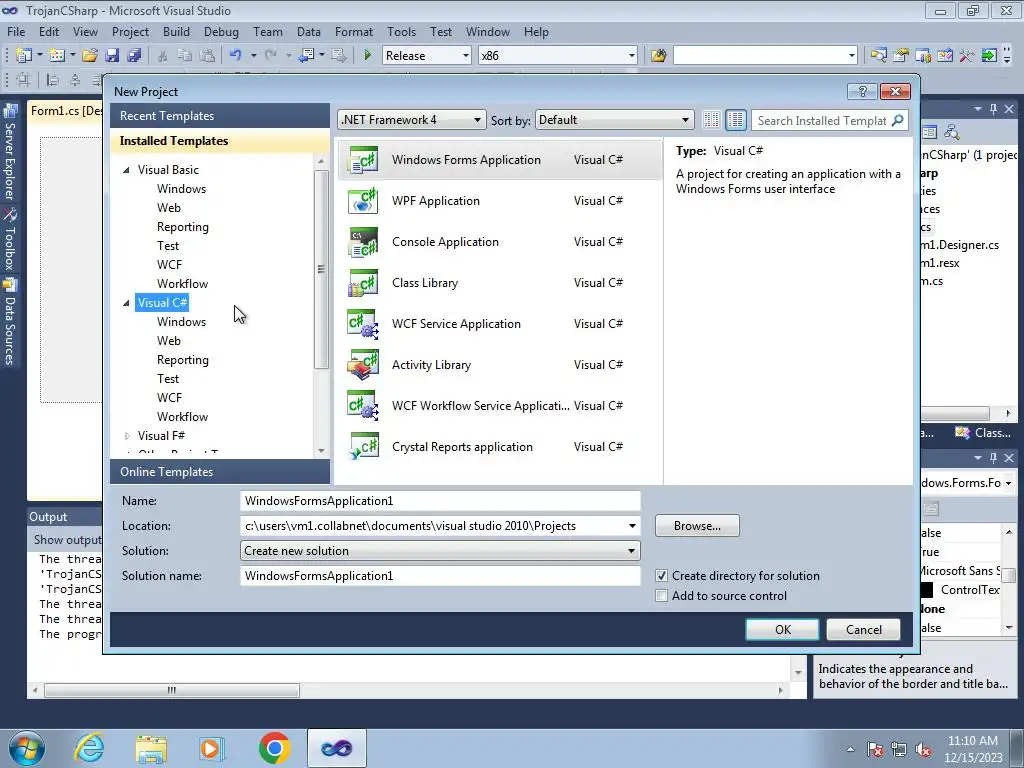1024x768 pixels.
Task: Click the Solution name input field
Action: [x=440, y=575]
